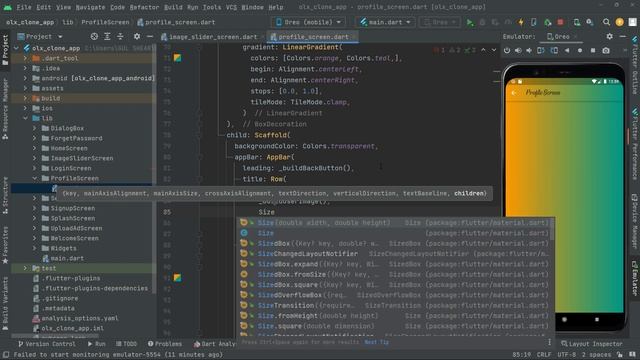Image resolution: width=640 pixels, height=360 pixels.
Task: Click the completion popup scrollbar
Action: 552,229
